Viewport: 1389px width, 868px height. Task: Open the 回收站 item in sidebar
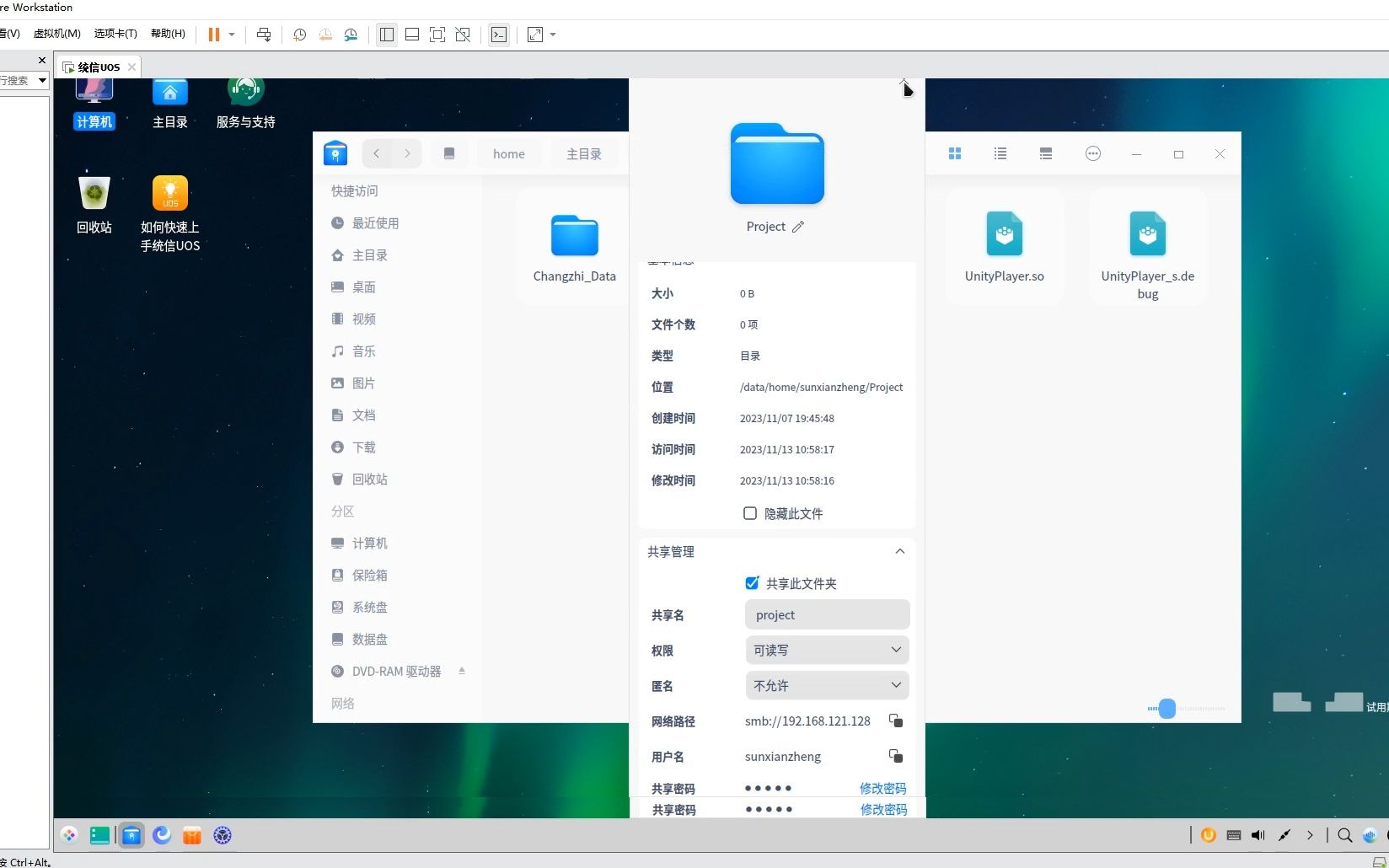(368, 479)
